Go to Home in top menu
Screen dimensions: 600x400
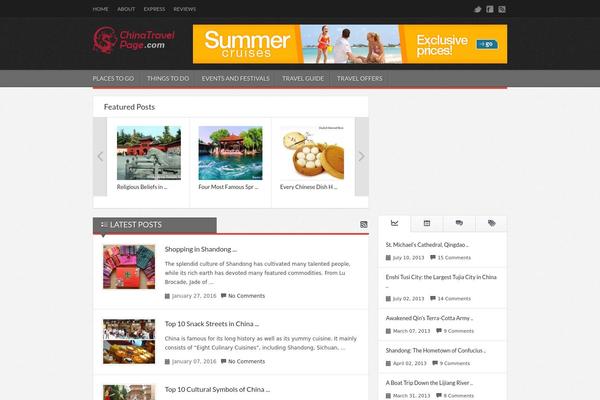[x=100, y=9]
